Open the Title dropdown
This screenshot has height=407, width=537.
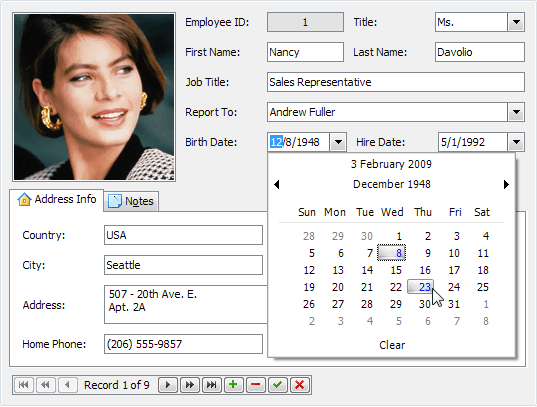point(516,22)
